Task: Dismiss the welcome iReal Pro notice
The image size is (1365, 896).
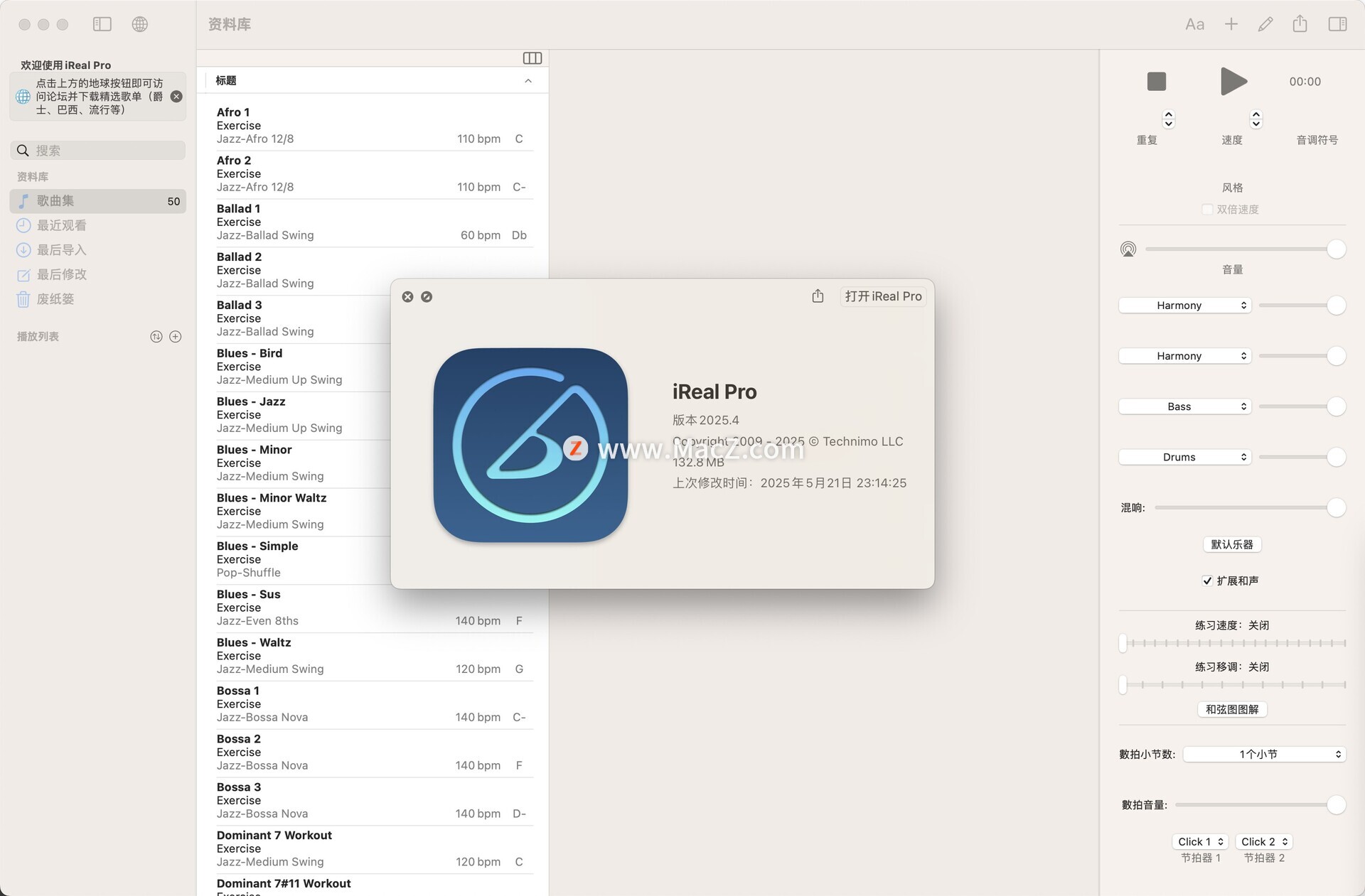Action: tap(176, 97)
